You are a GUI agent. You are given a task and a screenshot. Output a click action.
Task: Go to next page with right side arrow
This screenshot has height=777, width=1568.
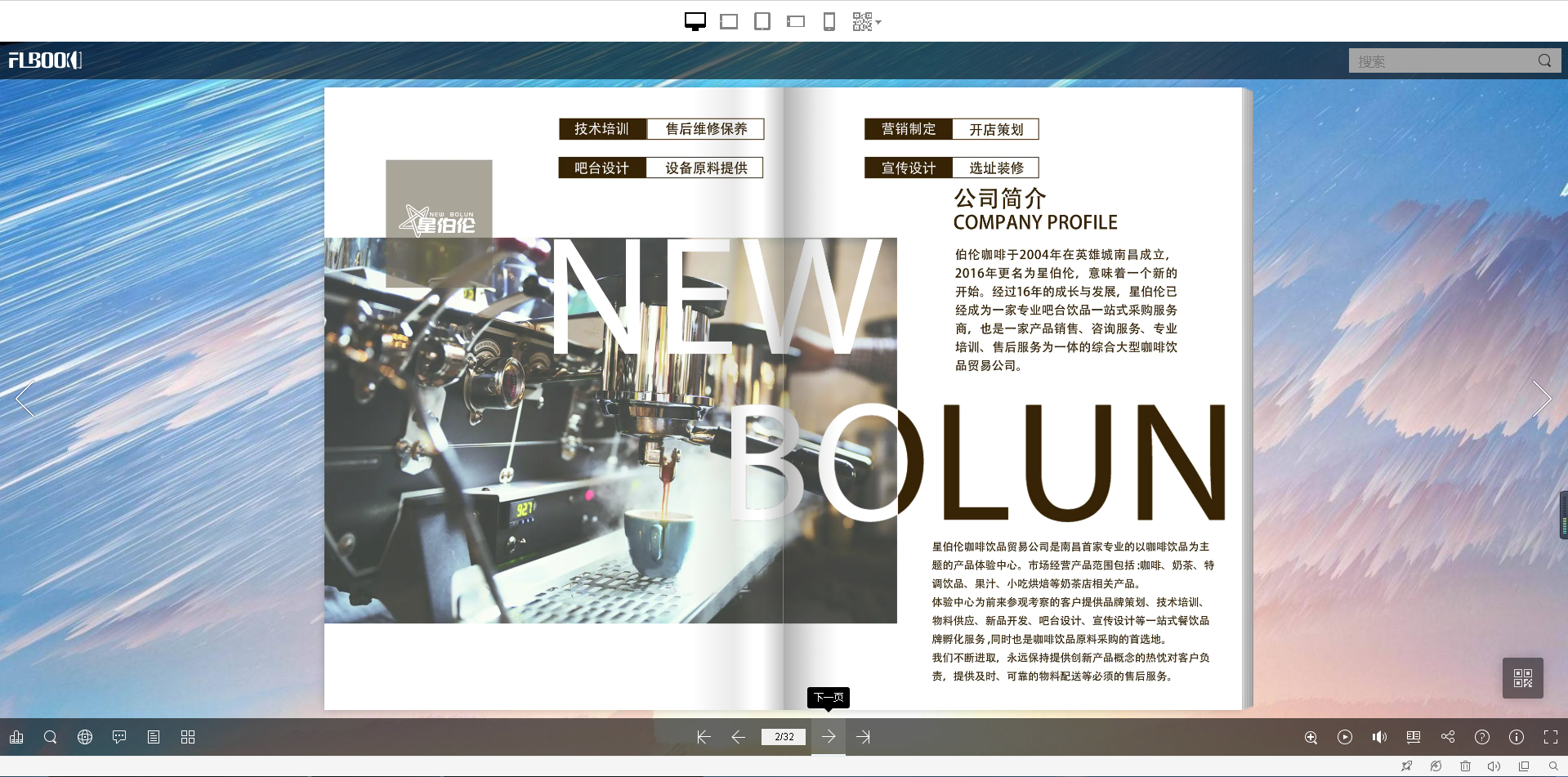1541,399
